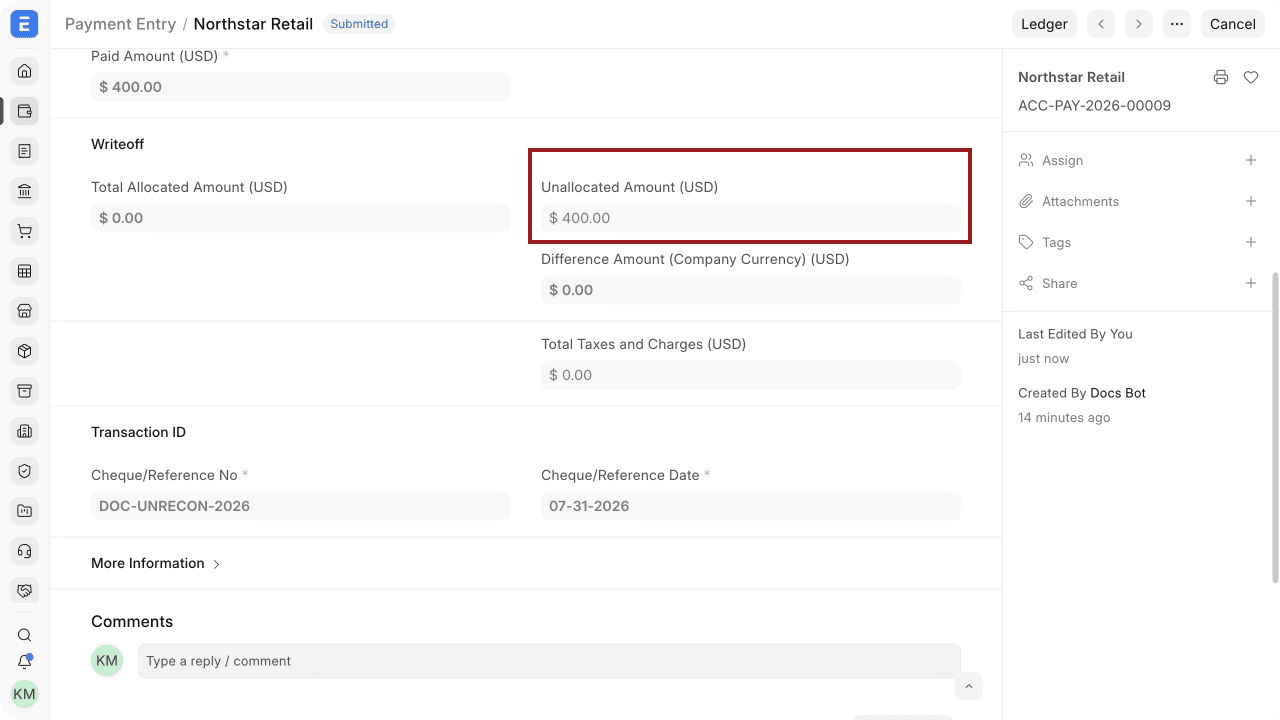This screenshot has height=720, width=1280.
Task: Open the three-dot actions menu
Action: pos(1177,24)
